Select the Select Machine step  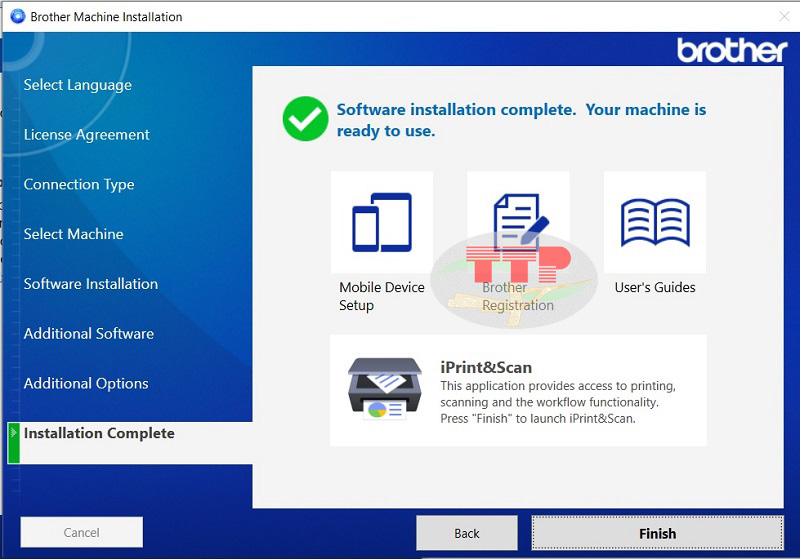click(x=73, y=234)
